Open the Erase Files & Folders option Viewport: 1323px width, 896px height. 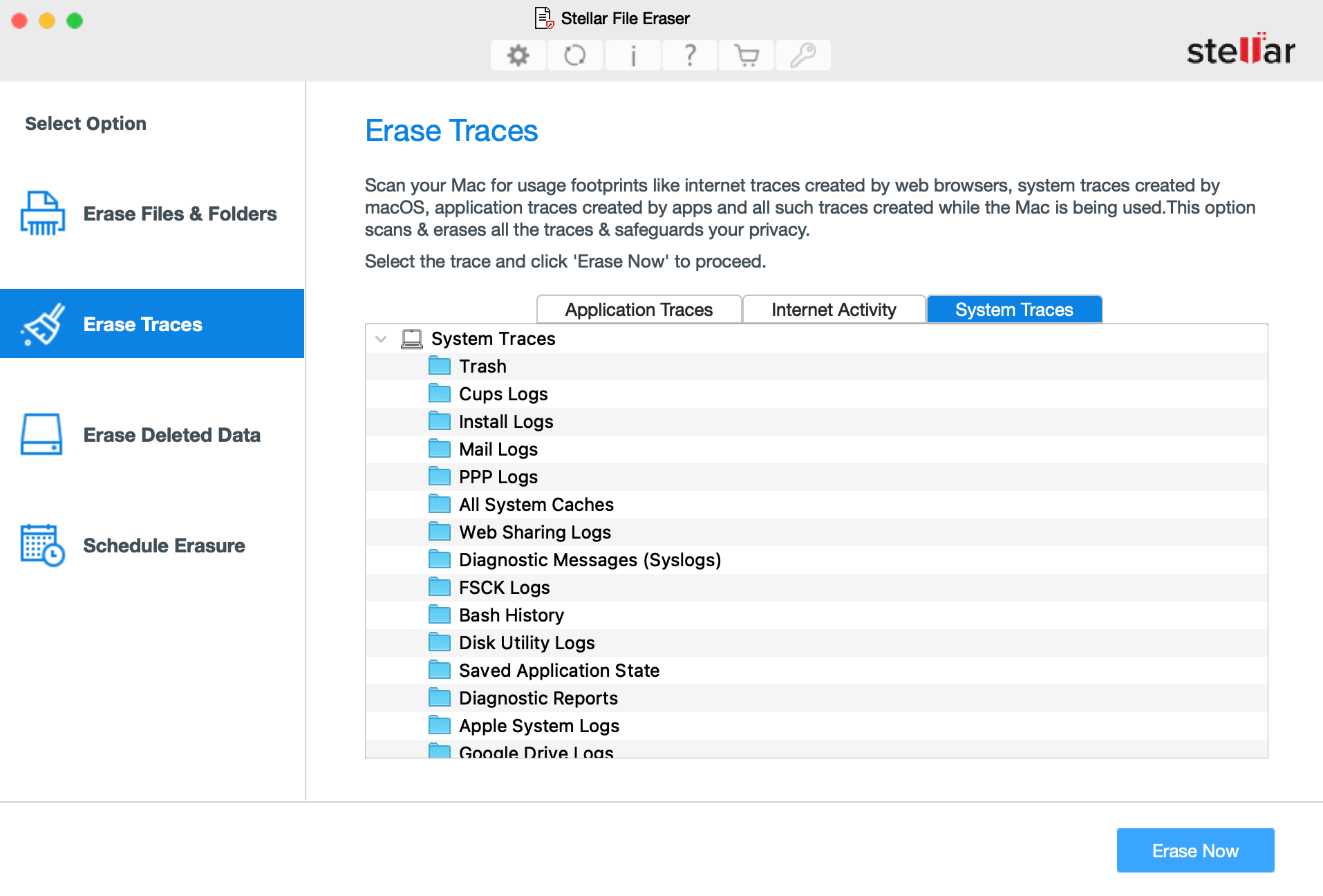click(152, 214)
